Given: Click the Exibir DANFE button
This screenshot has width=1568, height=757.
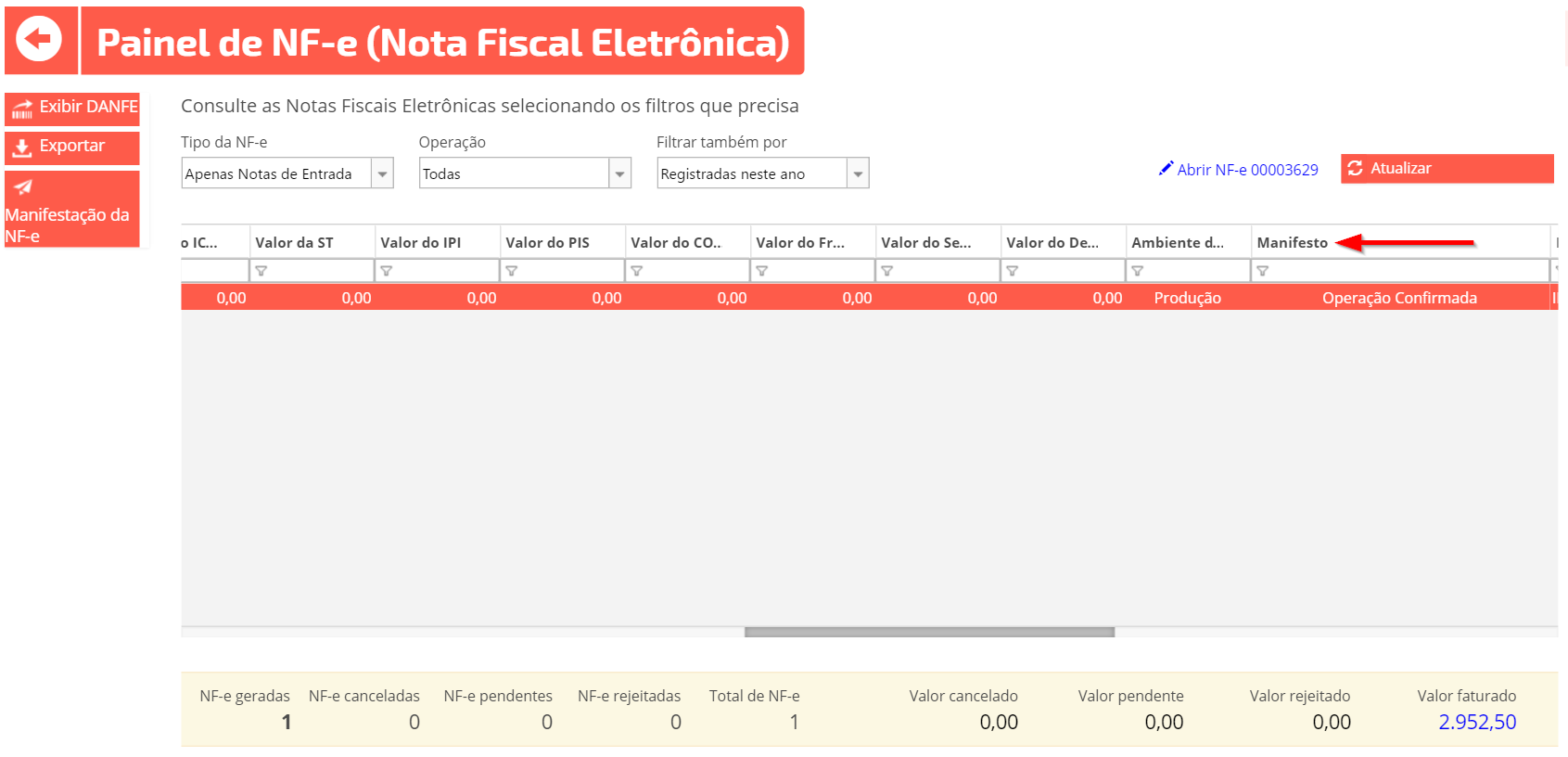Looking at the screenshot, I should [72, 108].
